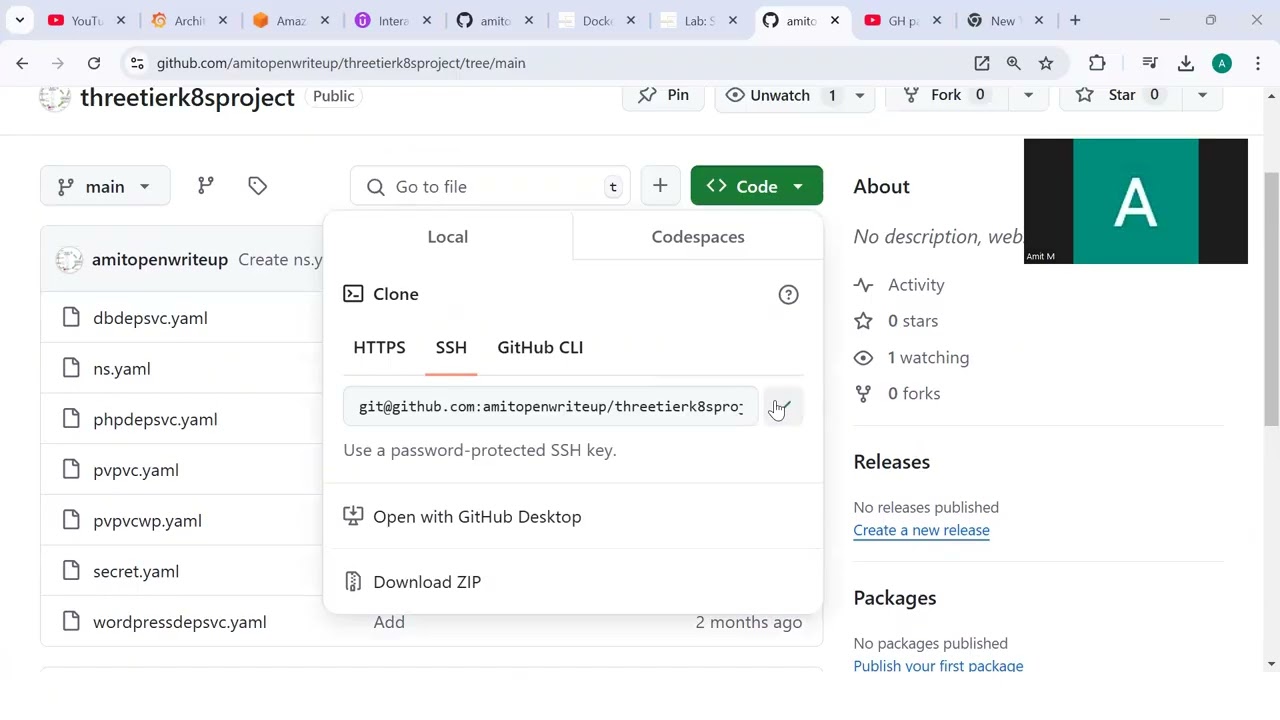This screenshot has height=720, width=1280.
Task: Open dbdepsvc.yaml file
Action: click(150, 318)
